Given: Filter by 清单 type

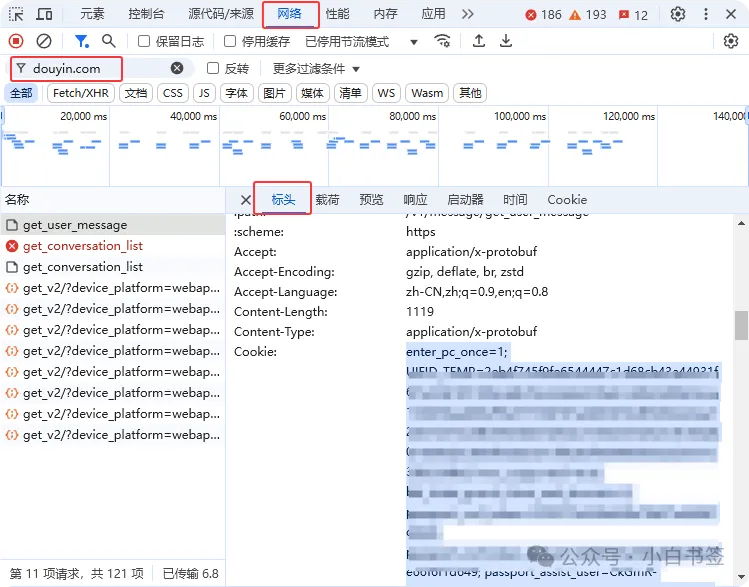Looking at the screenshot, I should tap(351, 93).
